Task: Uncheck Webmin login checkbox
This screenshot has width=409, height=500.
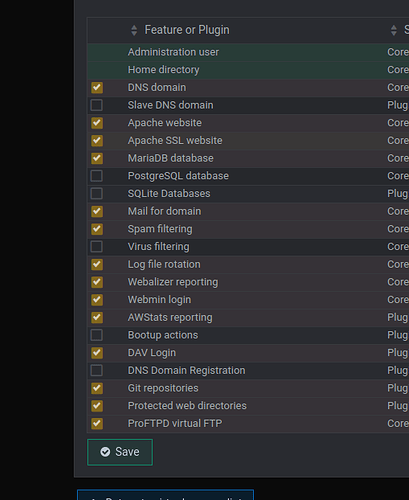Action: coord(97,300)
